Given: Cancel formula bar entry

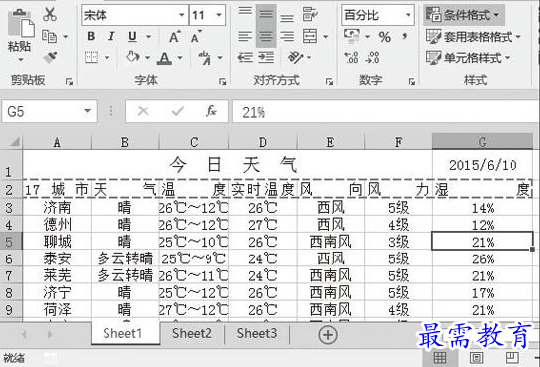Looking at the screenshot, I should [143, 111].
